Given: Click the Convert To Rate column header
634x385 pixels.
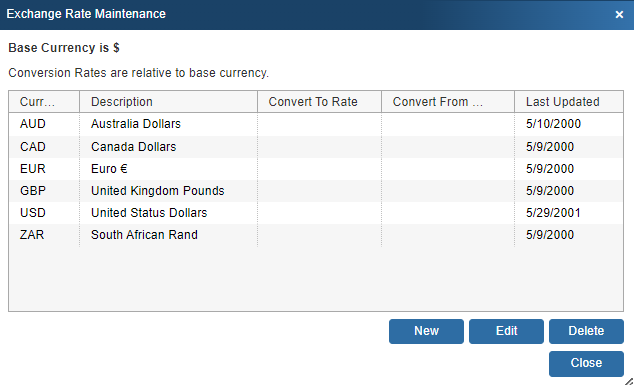Looking at the screenshot, I should click(x=319, y=102).
